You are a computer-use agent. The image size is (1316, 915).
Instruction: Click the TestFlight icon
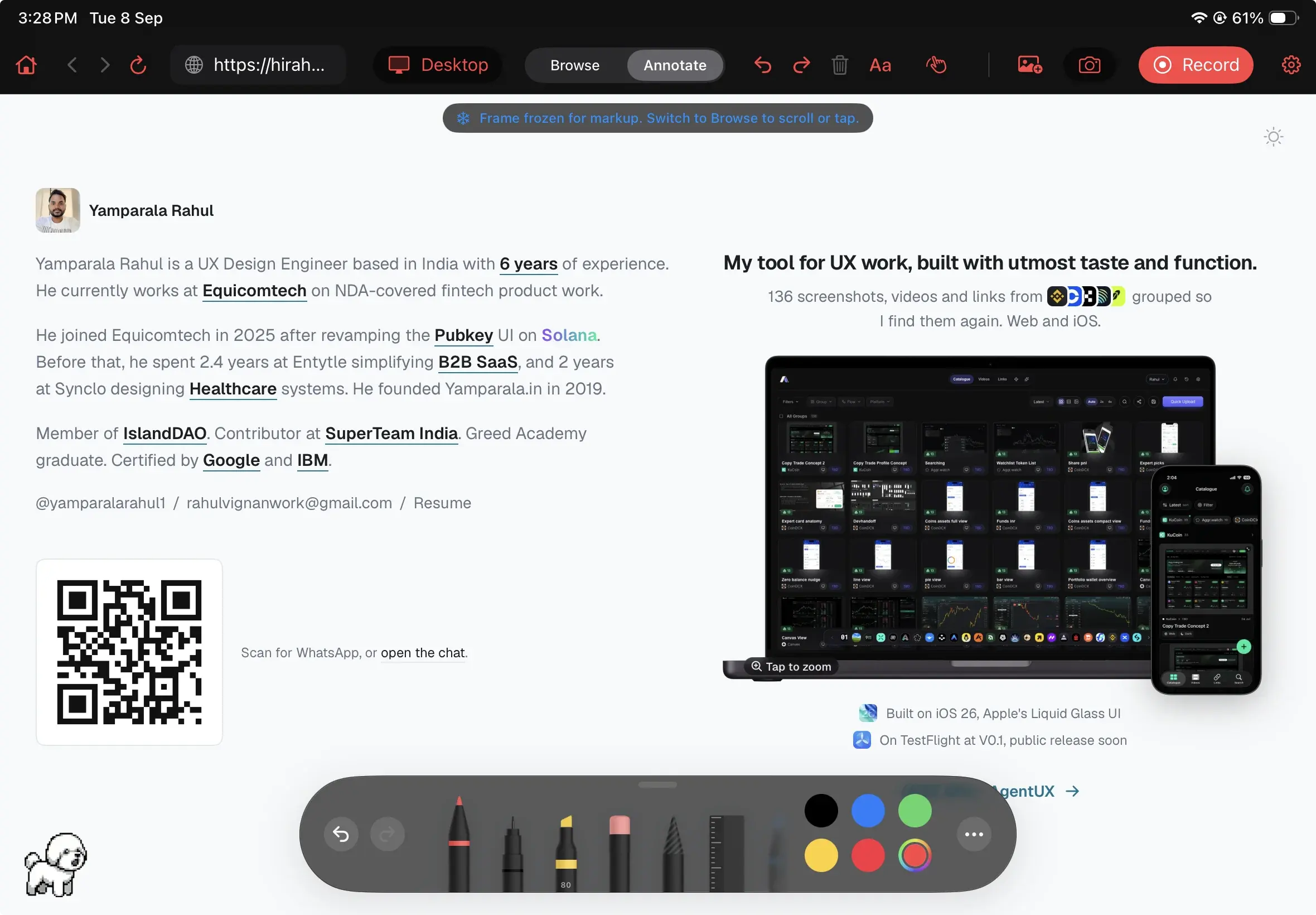[862, 740]
